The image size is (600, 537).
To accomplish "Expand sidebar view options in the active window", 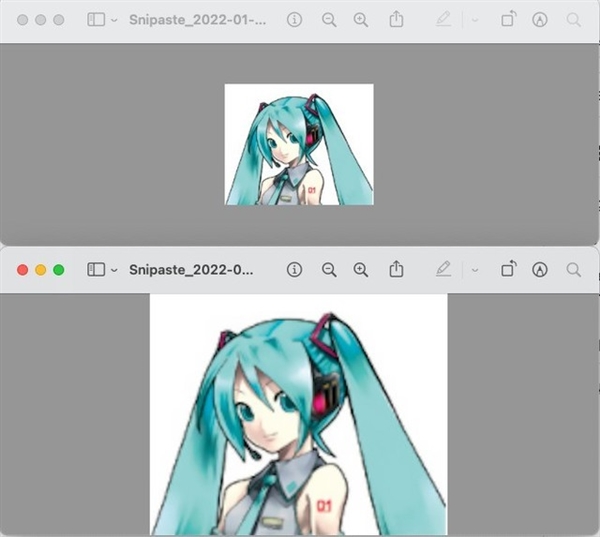I will [114, 270].
